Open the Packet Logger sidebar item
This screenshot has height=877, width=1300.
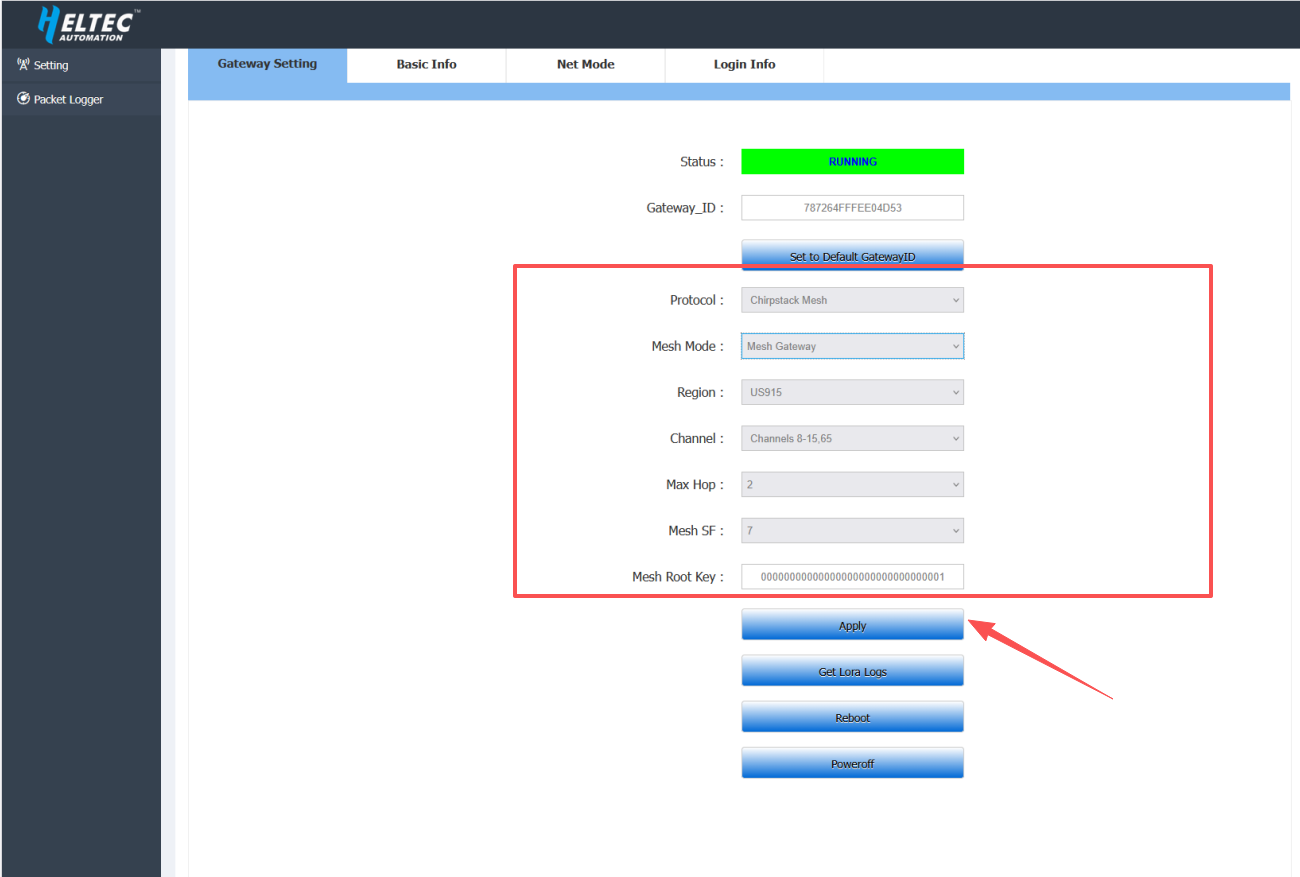click(x=68, y=100)
